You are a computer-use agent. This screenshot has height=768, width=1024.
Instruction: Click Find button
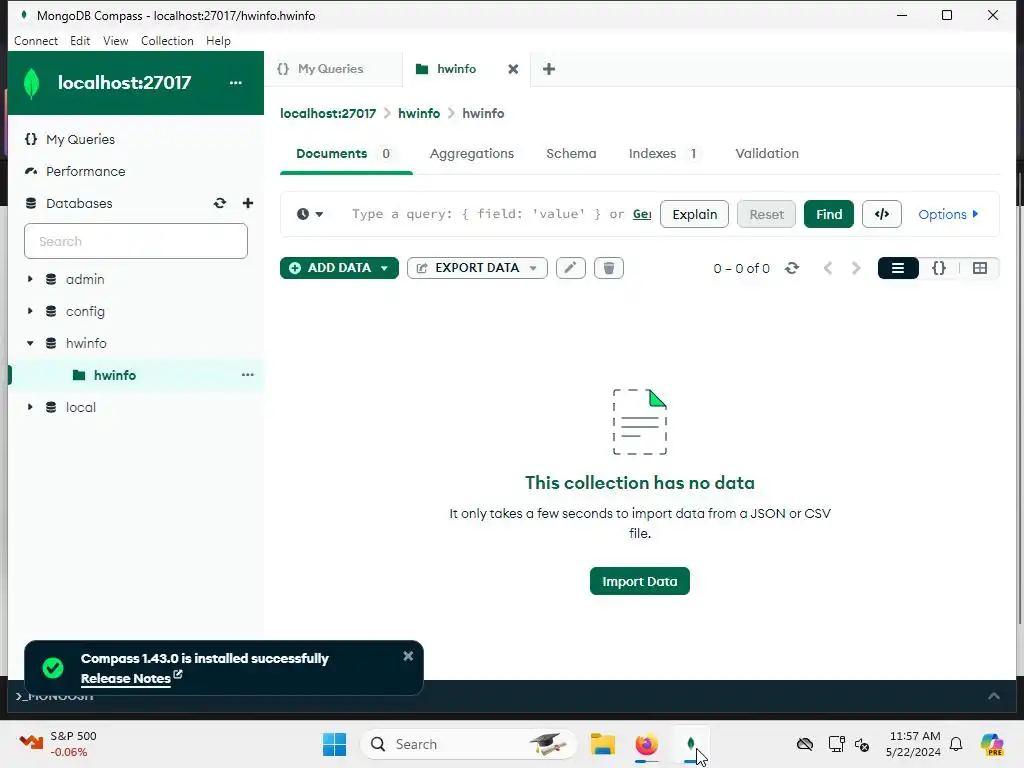tap(829, 214)
